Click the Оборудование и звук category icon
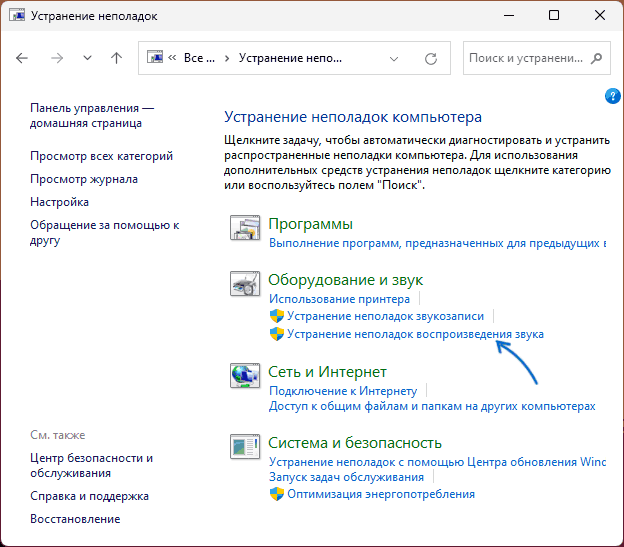This screenshot has height=547, width=624. pos(245,284)
